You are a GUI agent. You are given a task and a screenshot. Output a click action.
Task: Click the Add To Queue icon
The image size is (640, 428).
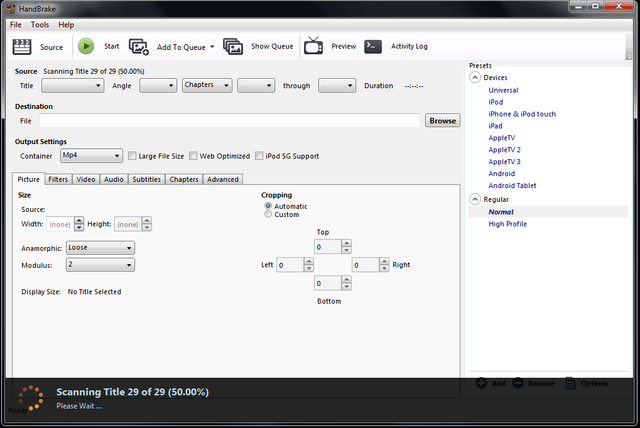pyautogui.click(x=139, y=47)
